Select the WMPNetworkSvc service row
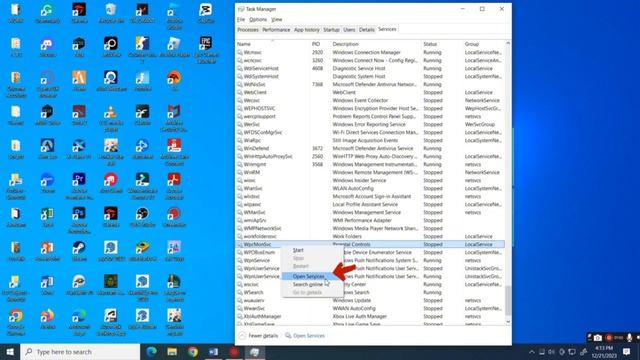 [370, 229]
